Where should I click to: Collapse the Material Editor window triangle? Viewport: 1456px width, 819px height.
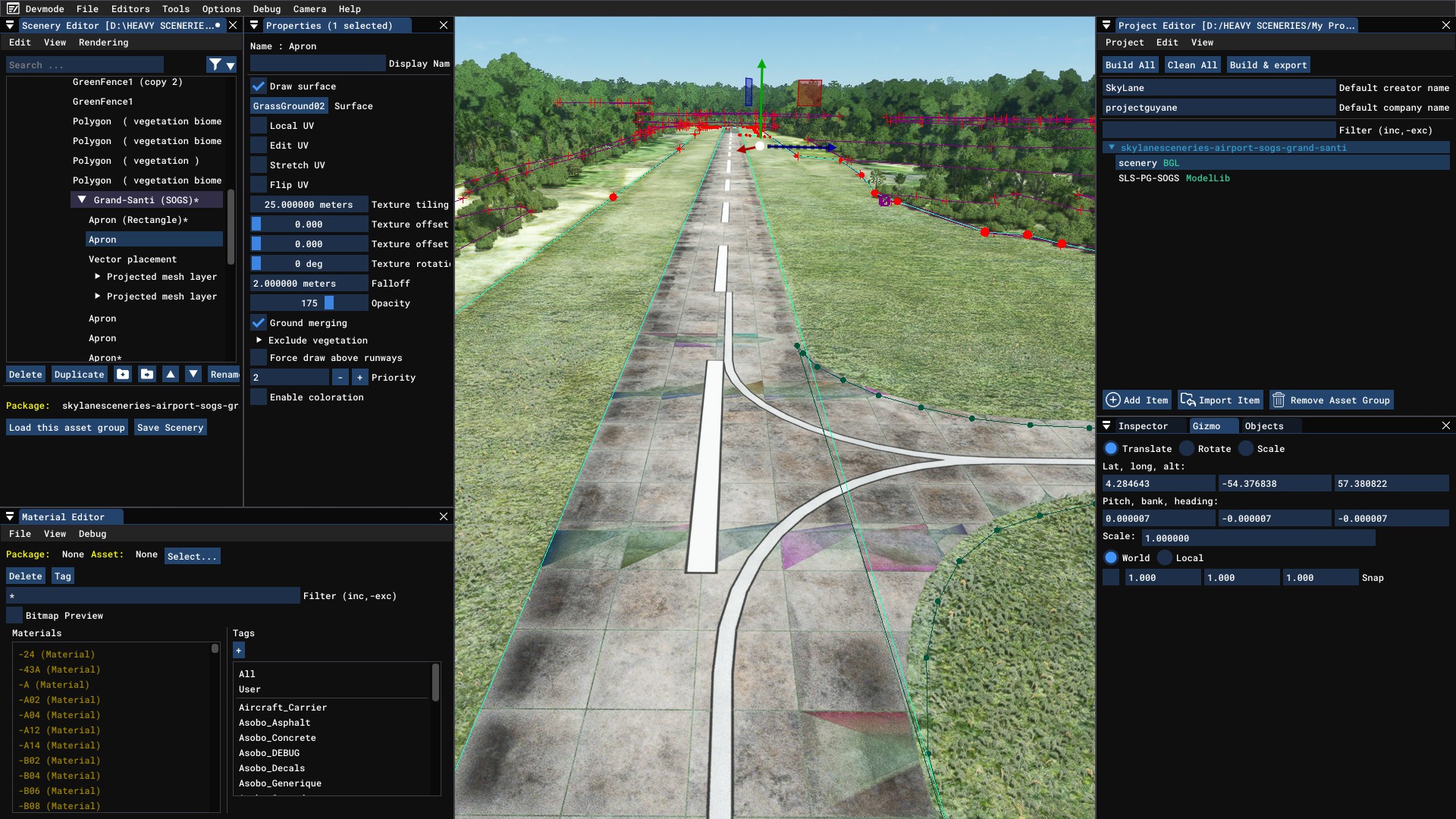point(10,516)
